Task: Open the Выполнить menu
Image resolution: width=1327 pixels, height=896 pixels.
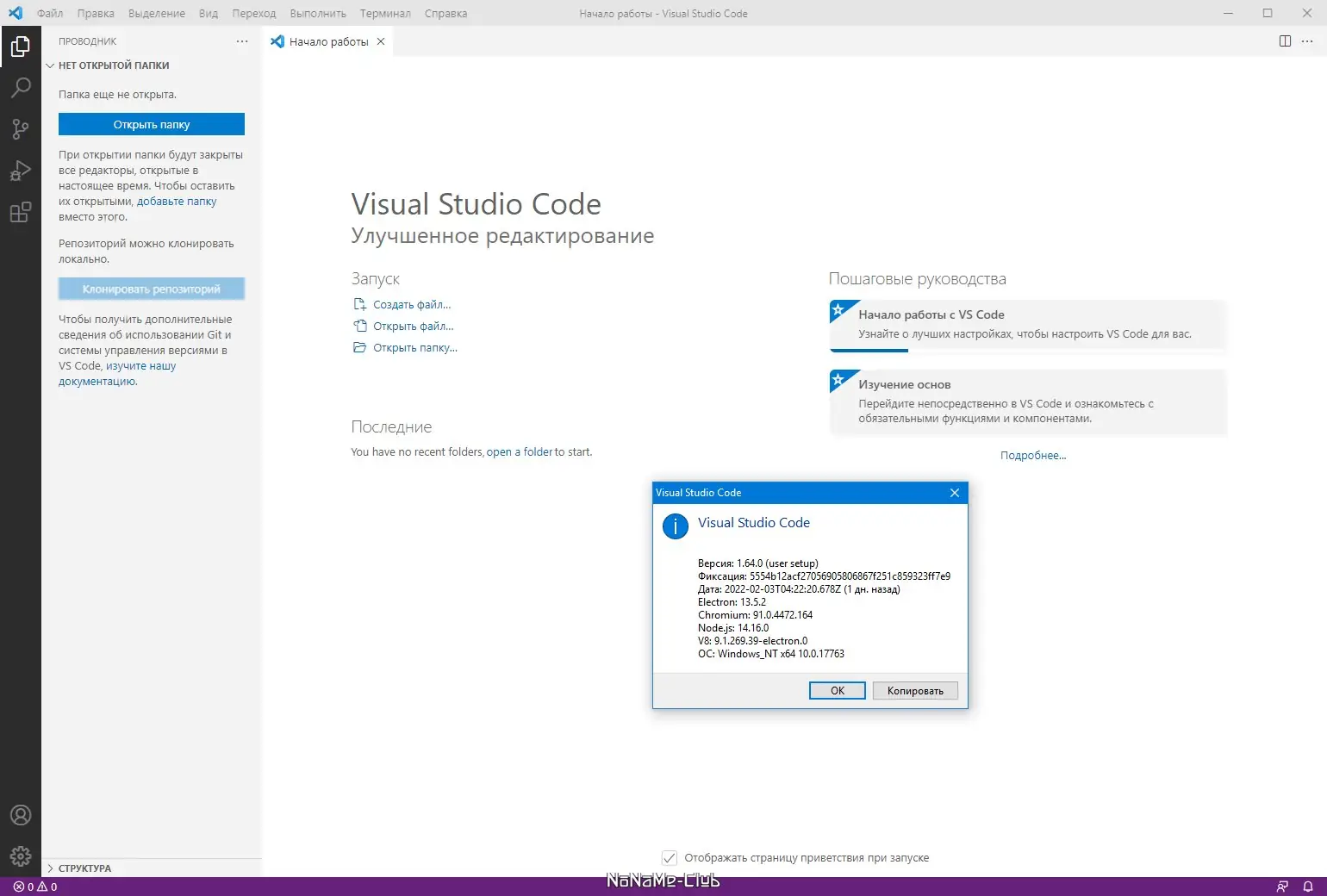Action: click(318, 13)
